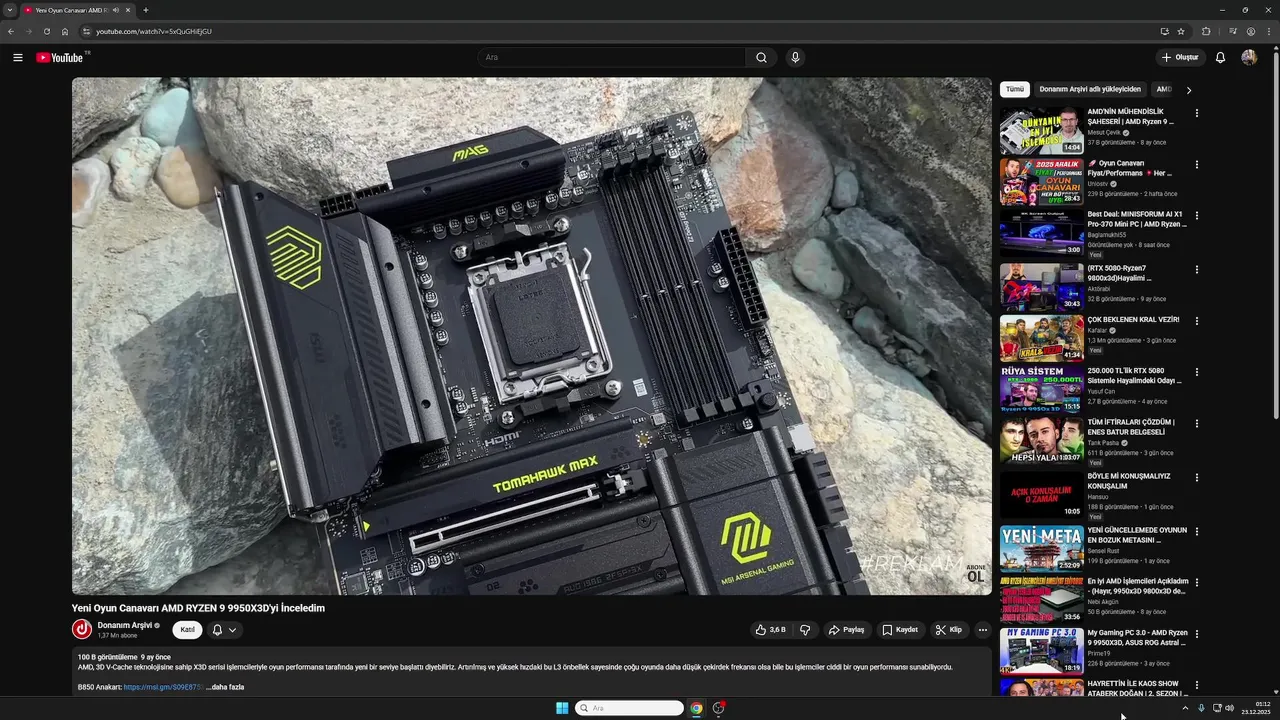Screen dimensions: 1280x720
Task: Go back with the browser back arrow
Action: click(11, 31)
